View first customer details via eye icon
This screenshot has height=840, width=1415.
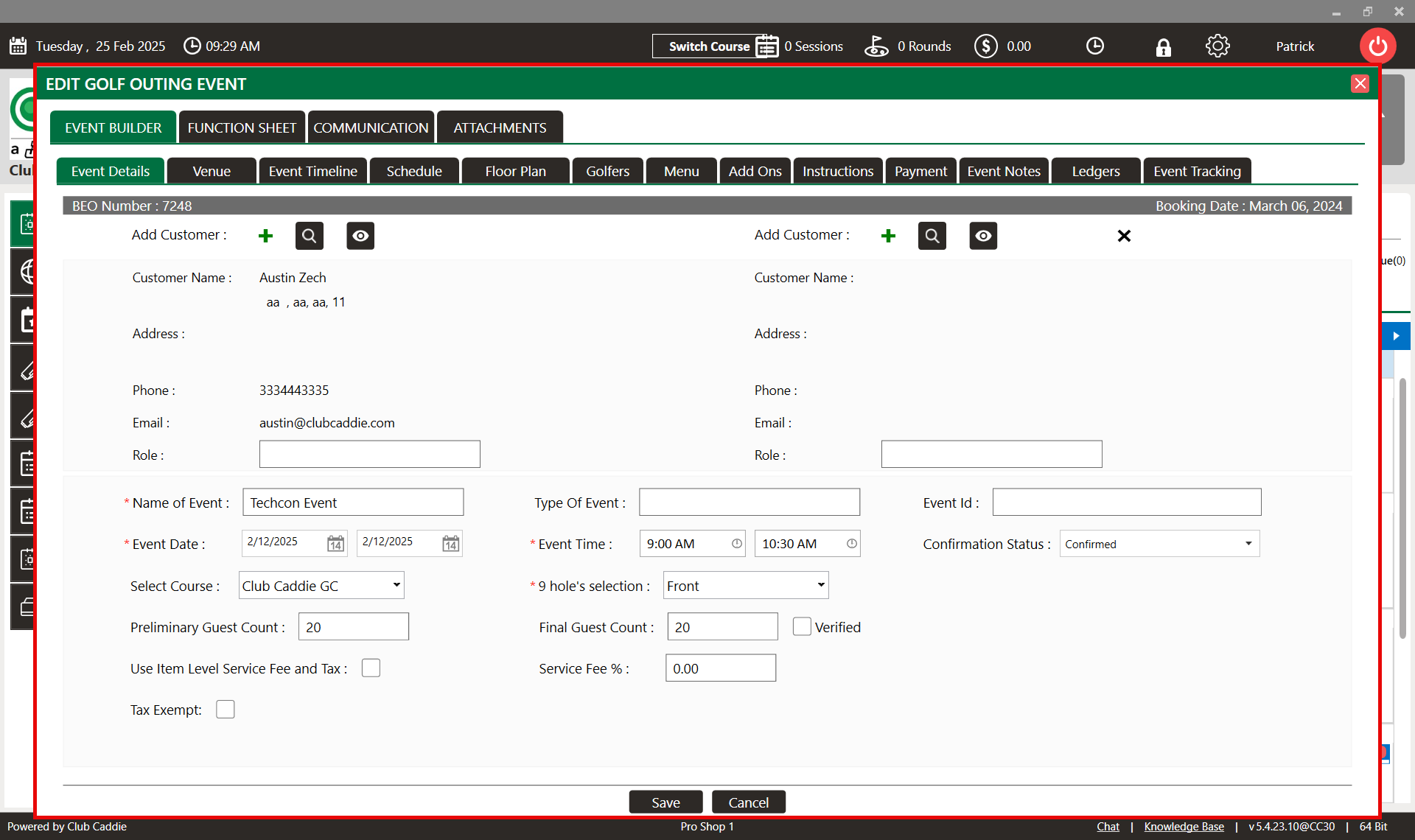360,236
